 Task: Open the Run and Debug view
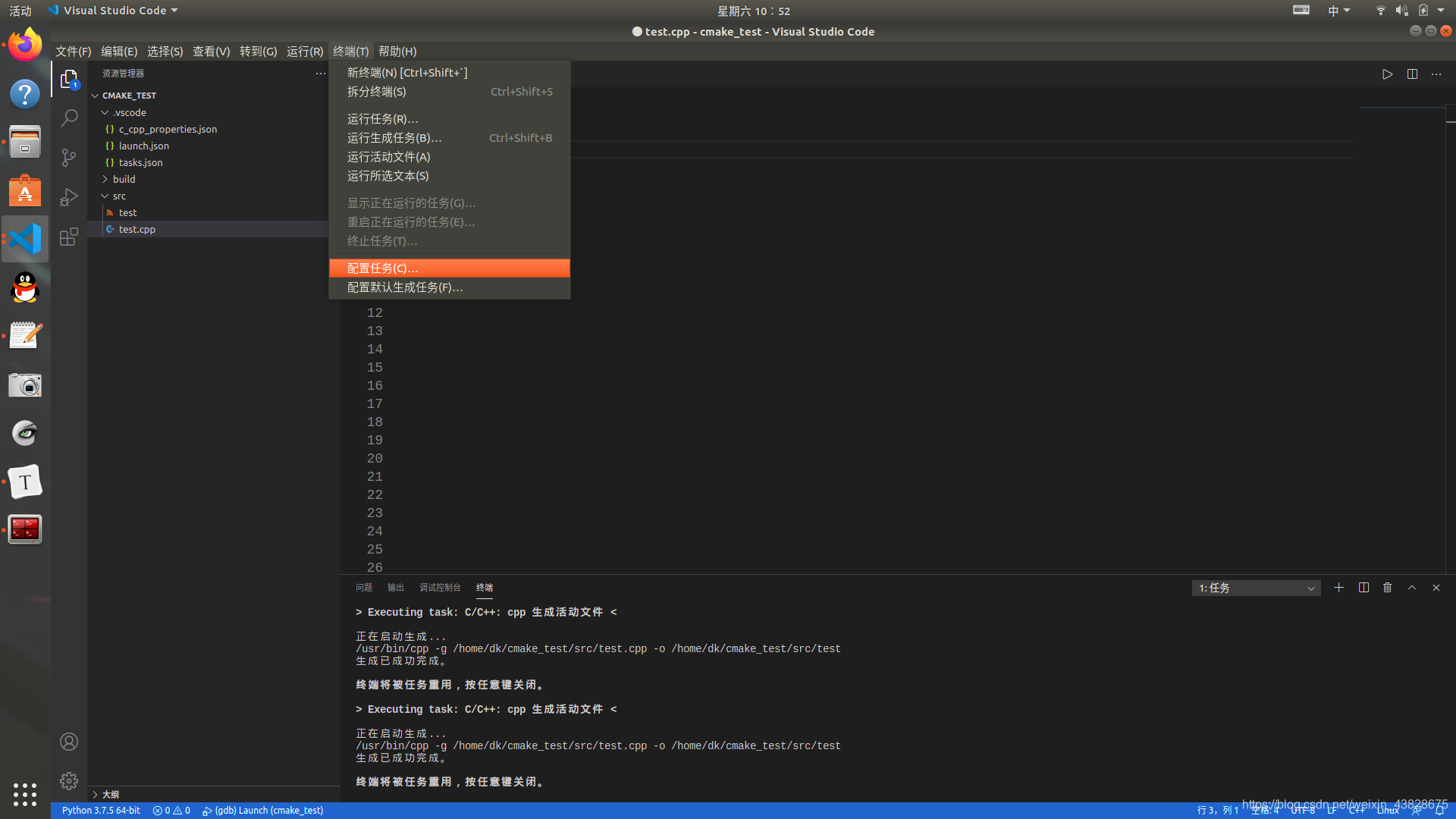pyautogui.click(x=69, y=197)
